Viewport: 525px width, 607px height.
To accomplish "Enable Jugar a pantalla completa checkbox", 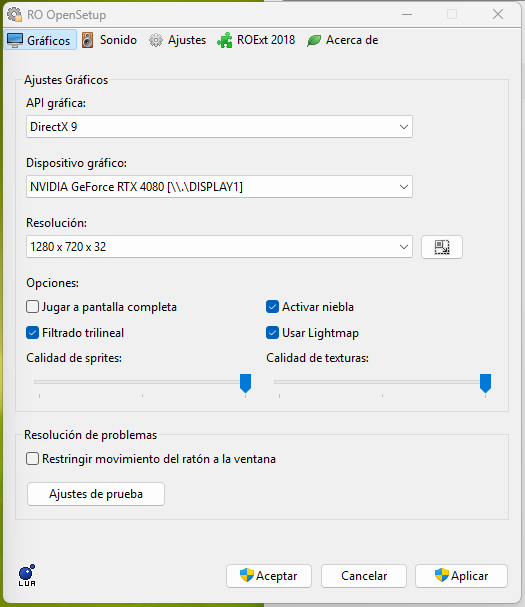I will pos(33,307).
